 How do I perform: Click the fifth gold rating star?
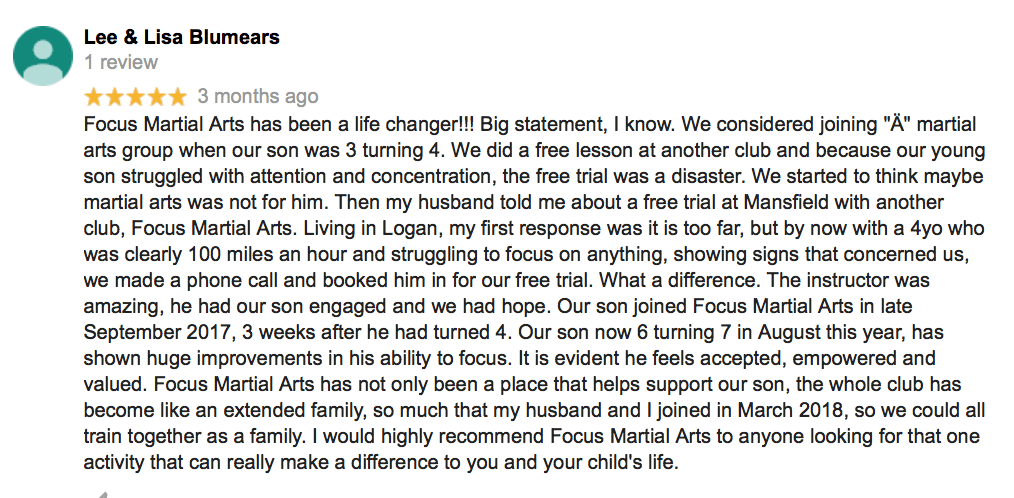pyautogui.click(x=178, y=97)
